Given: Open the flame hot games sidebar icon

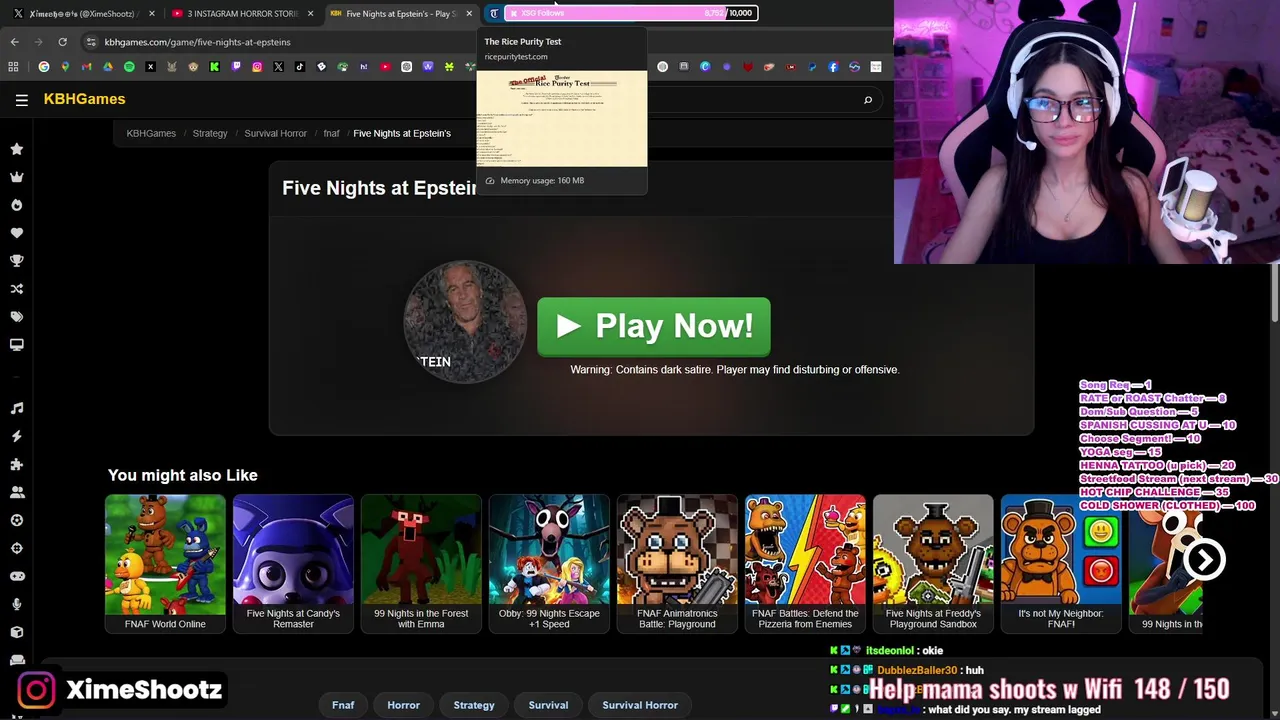Looking at the screenshot, I should point(17,205).
